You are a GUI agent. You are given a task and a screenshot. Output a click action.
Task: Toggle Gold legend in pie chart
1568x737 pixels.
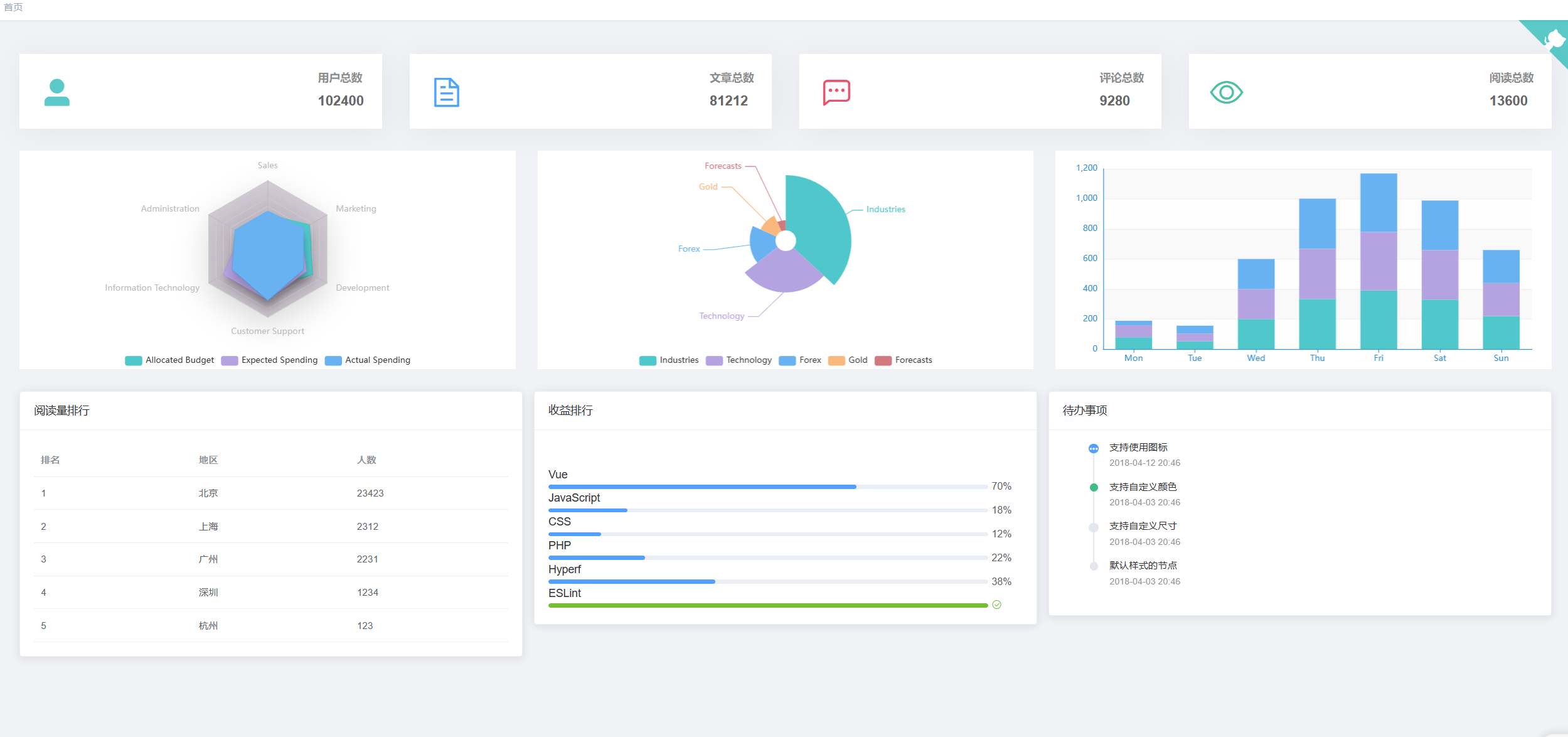click(x=848, y=360)
